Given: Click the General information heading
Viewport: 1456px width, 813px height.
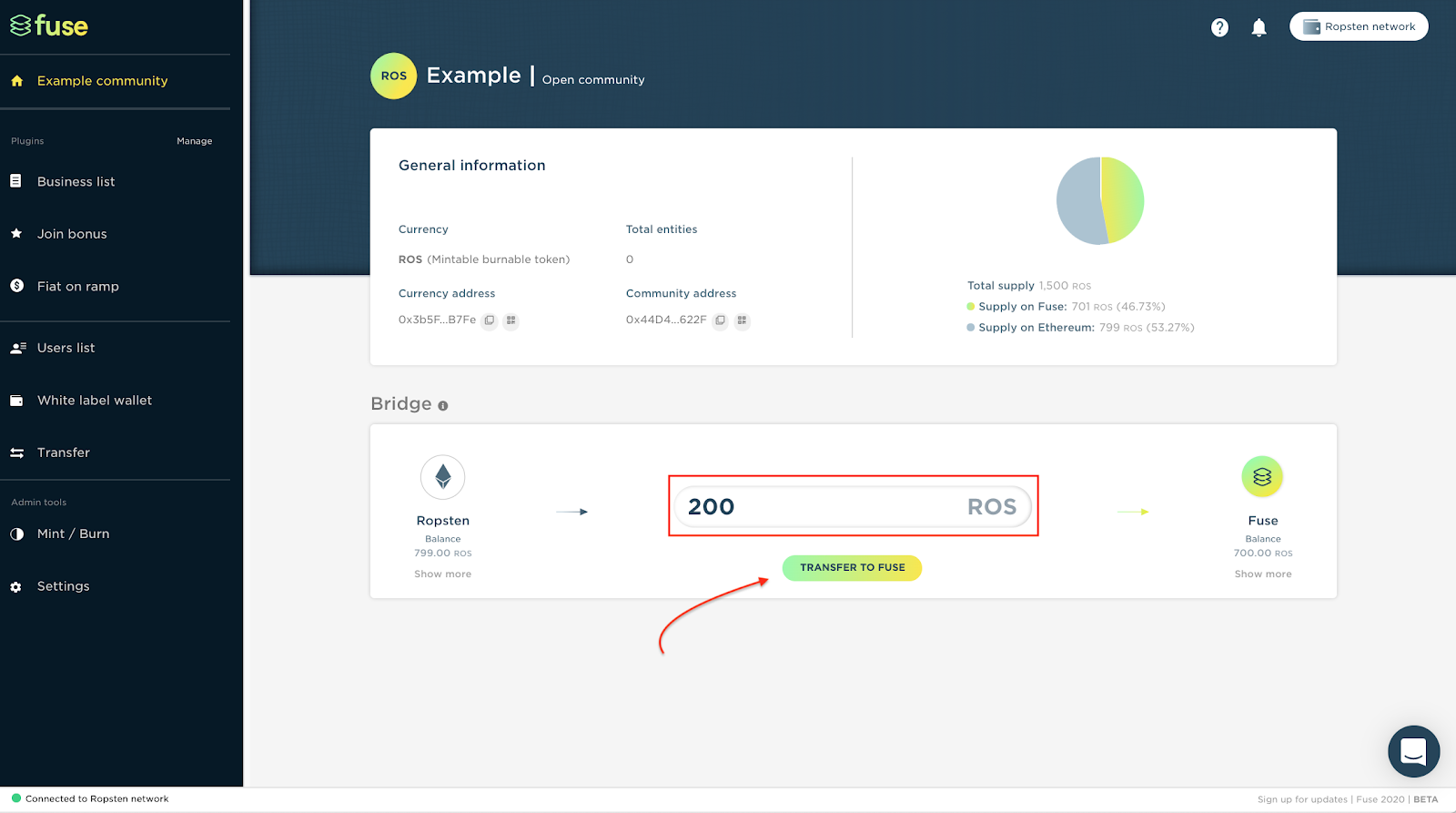Looking at the screenshot, I should [472, 166].
